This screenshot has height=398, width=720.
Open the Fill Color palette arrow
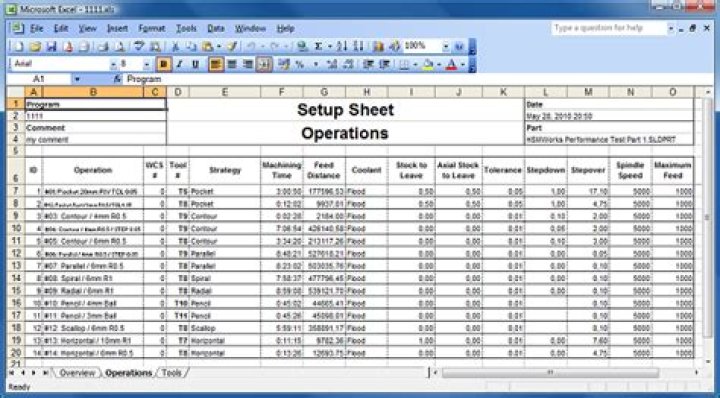pyautogui.click(x=439, y=64)
